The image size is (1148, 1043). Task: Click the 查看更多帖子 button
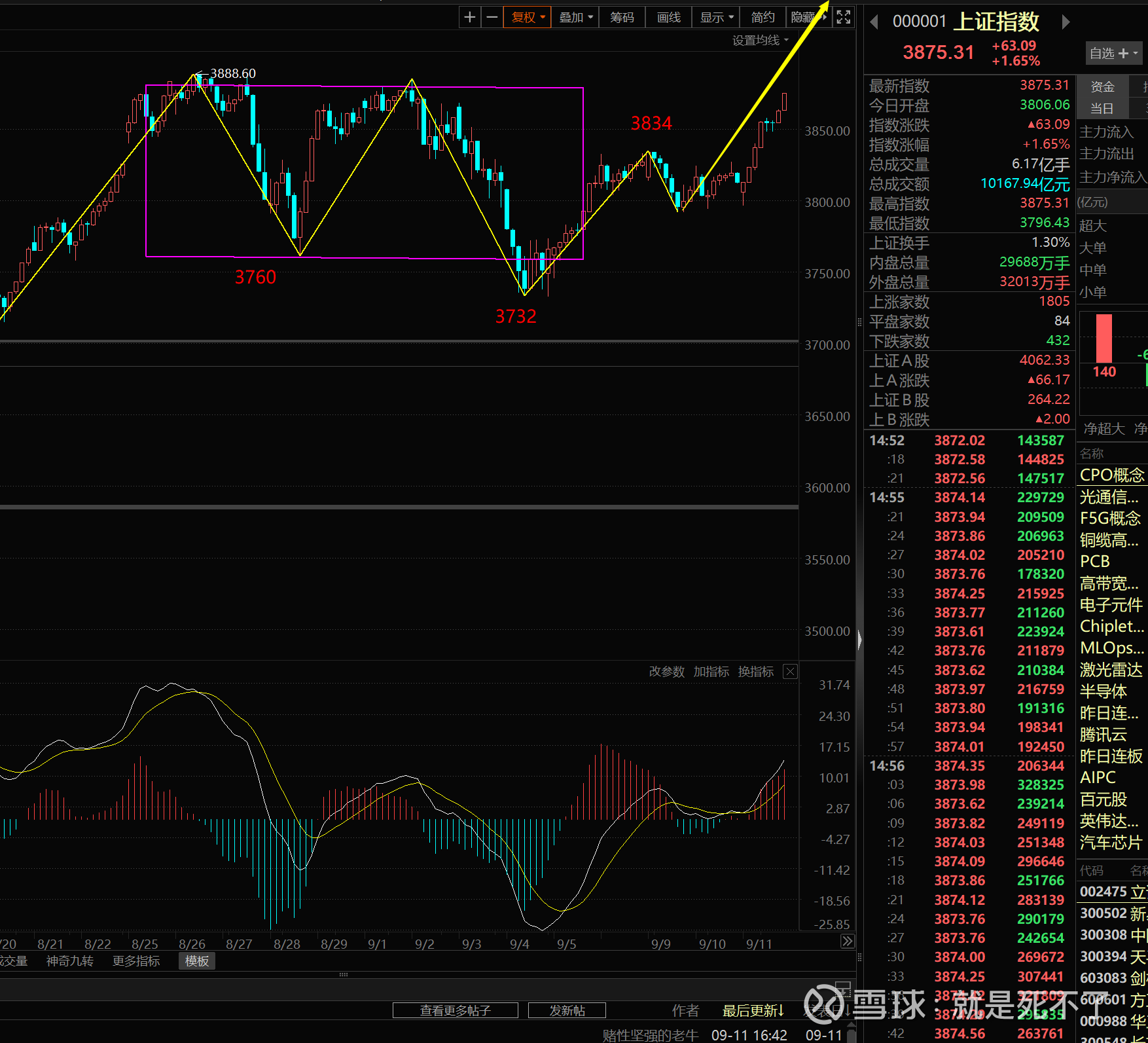[455, 1010]
